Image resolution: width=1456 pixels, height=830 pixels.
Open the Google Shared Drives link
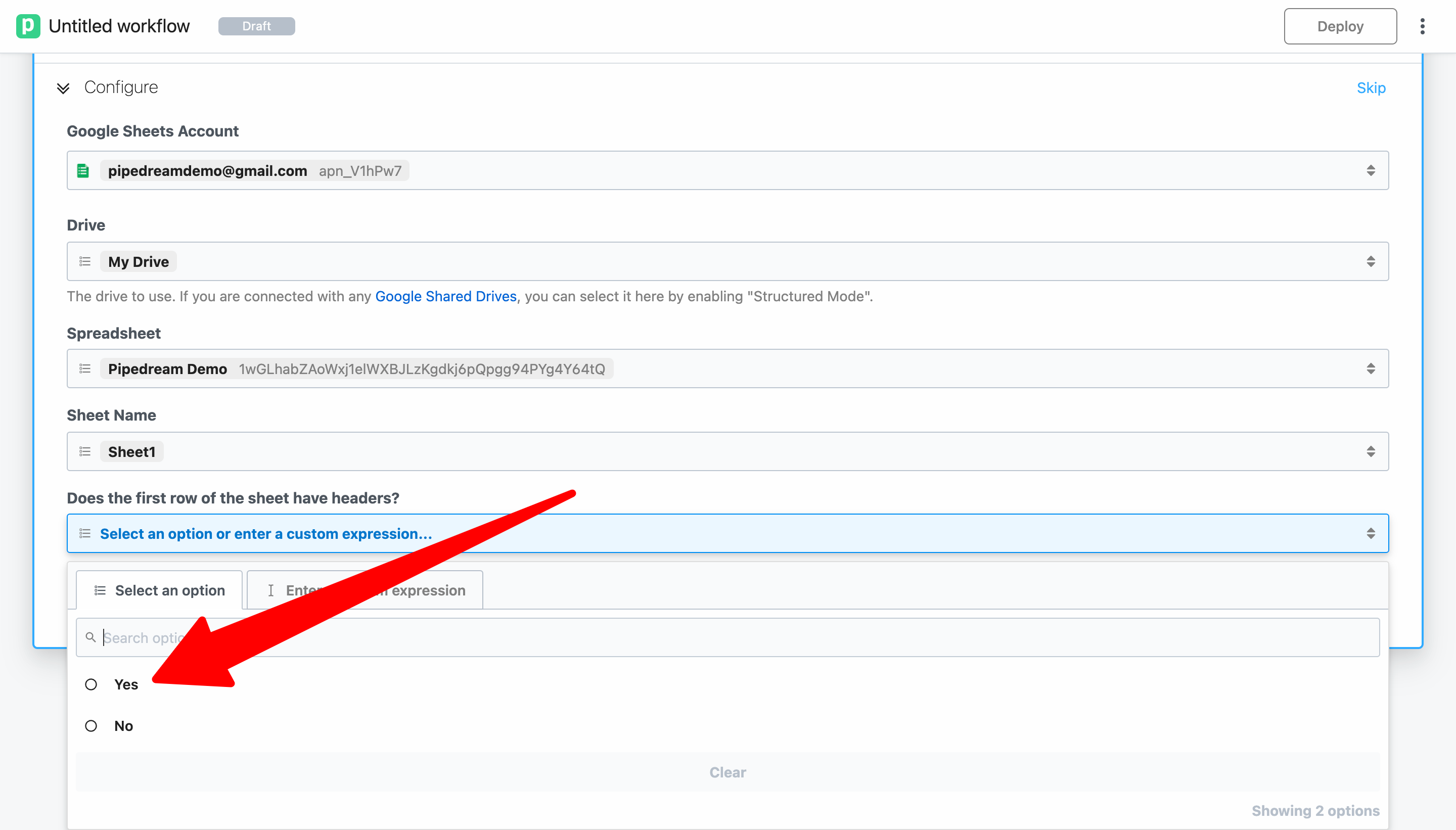[x=446, y=296]
